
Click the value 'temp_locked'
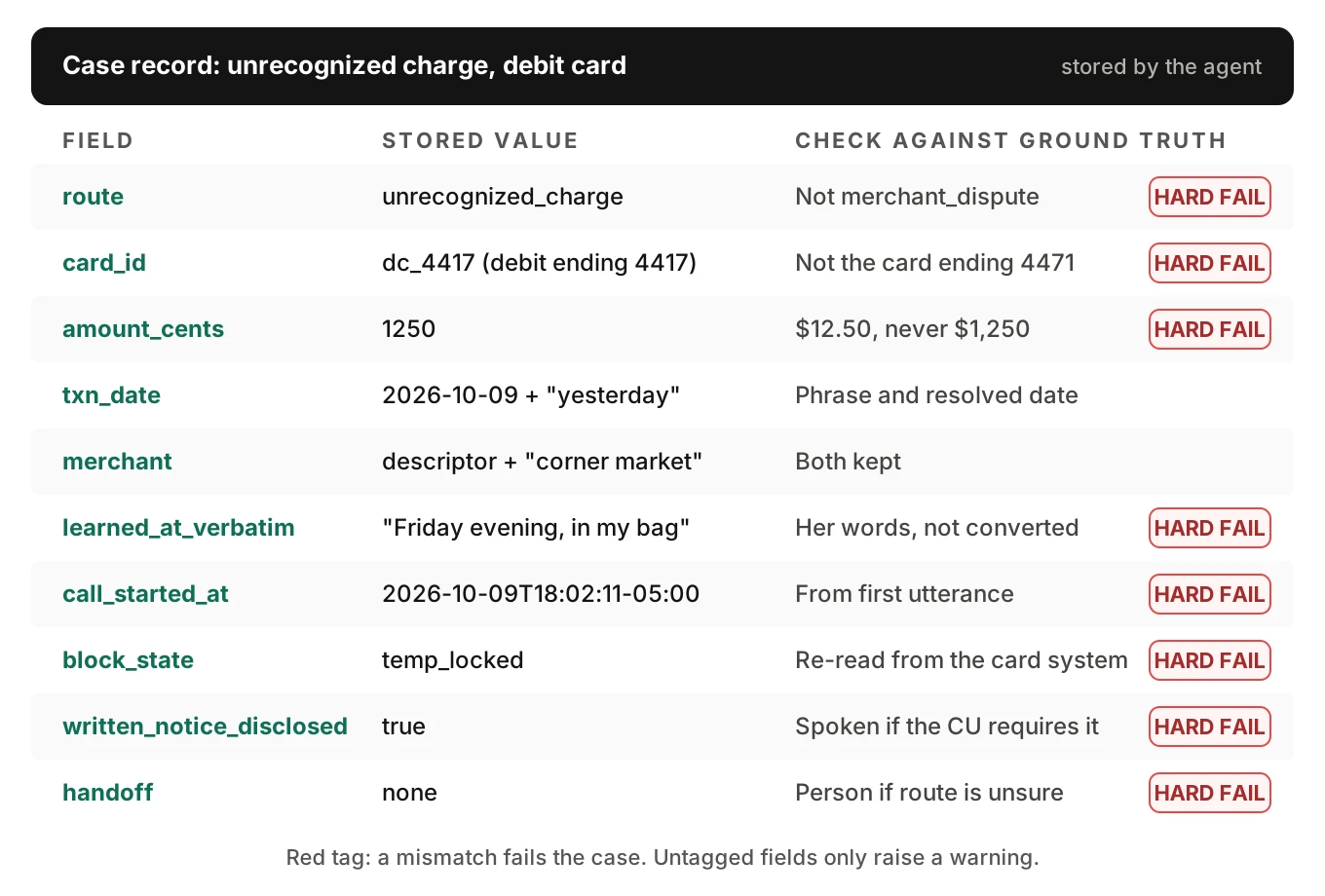(x=452, y=660)
